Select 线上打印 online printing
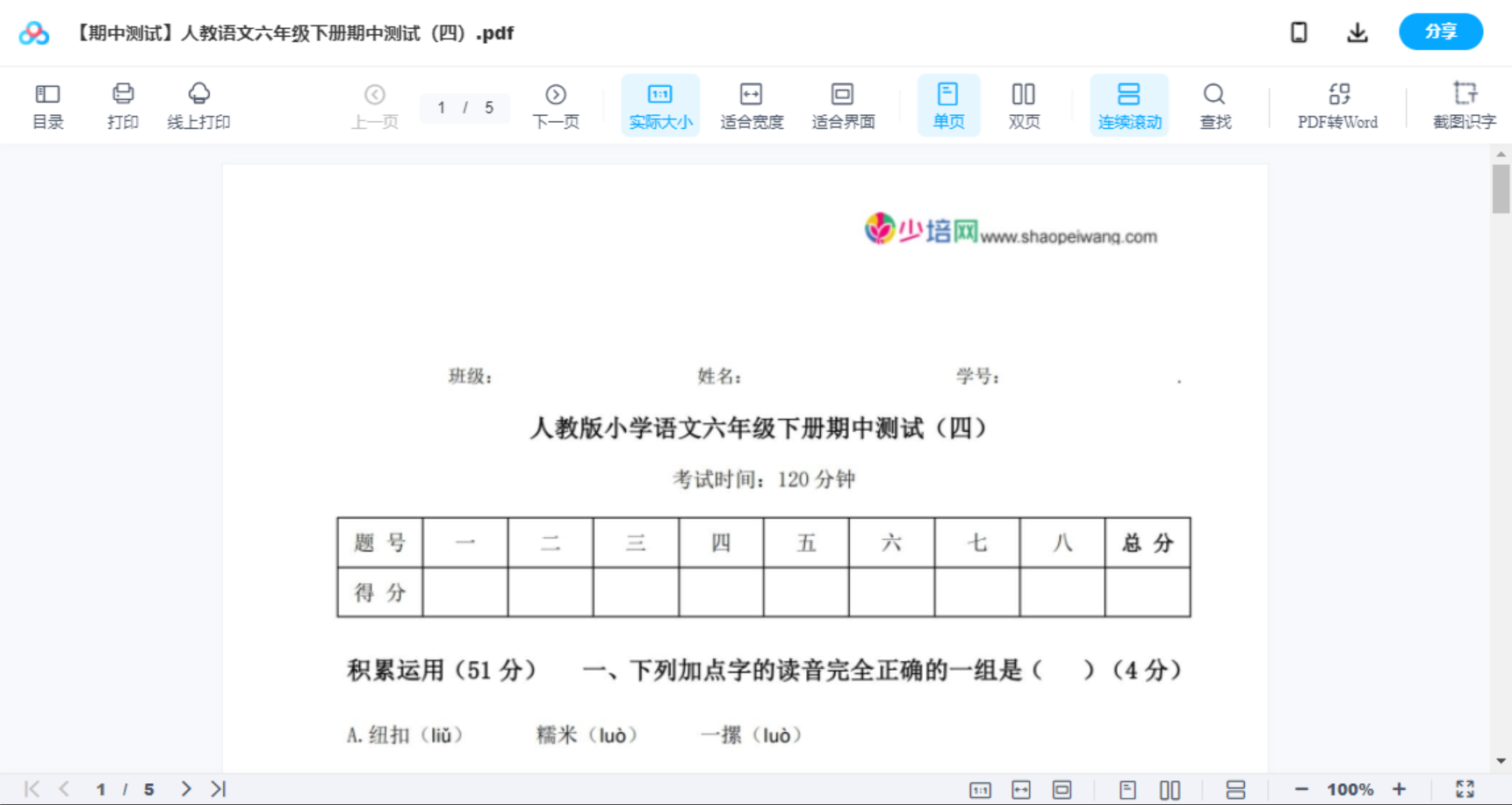This screenshot has width=1512, height=805. pos(199,104)
